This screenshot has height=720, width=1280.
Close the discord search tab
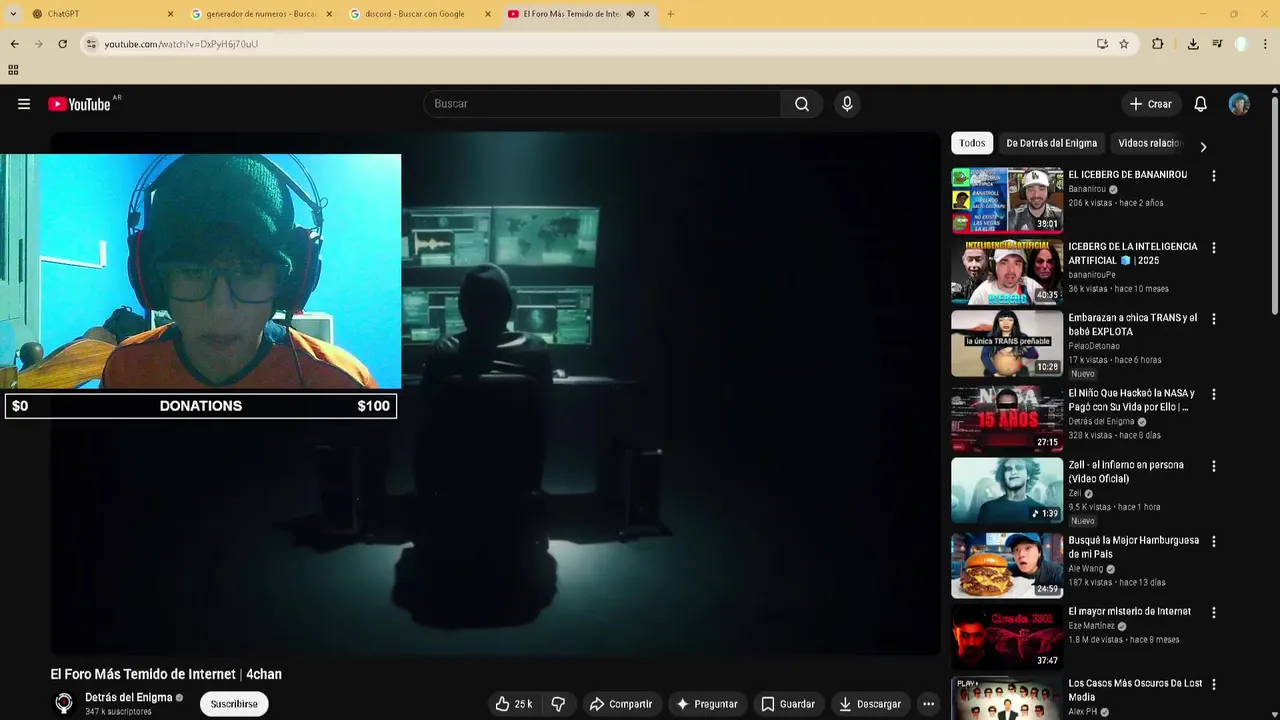tap(488, 14)
